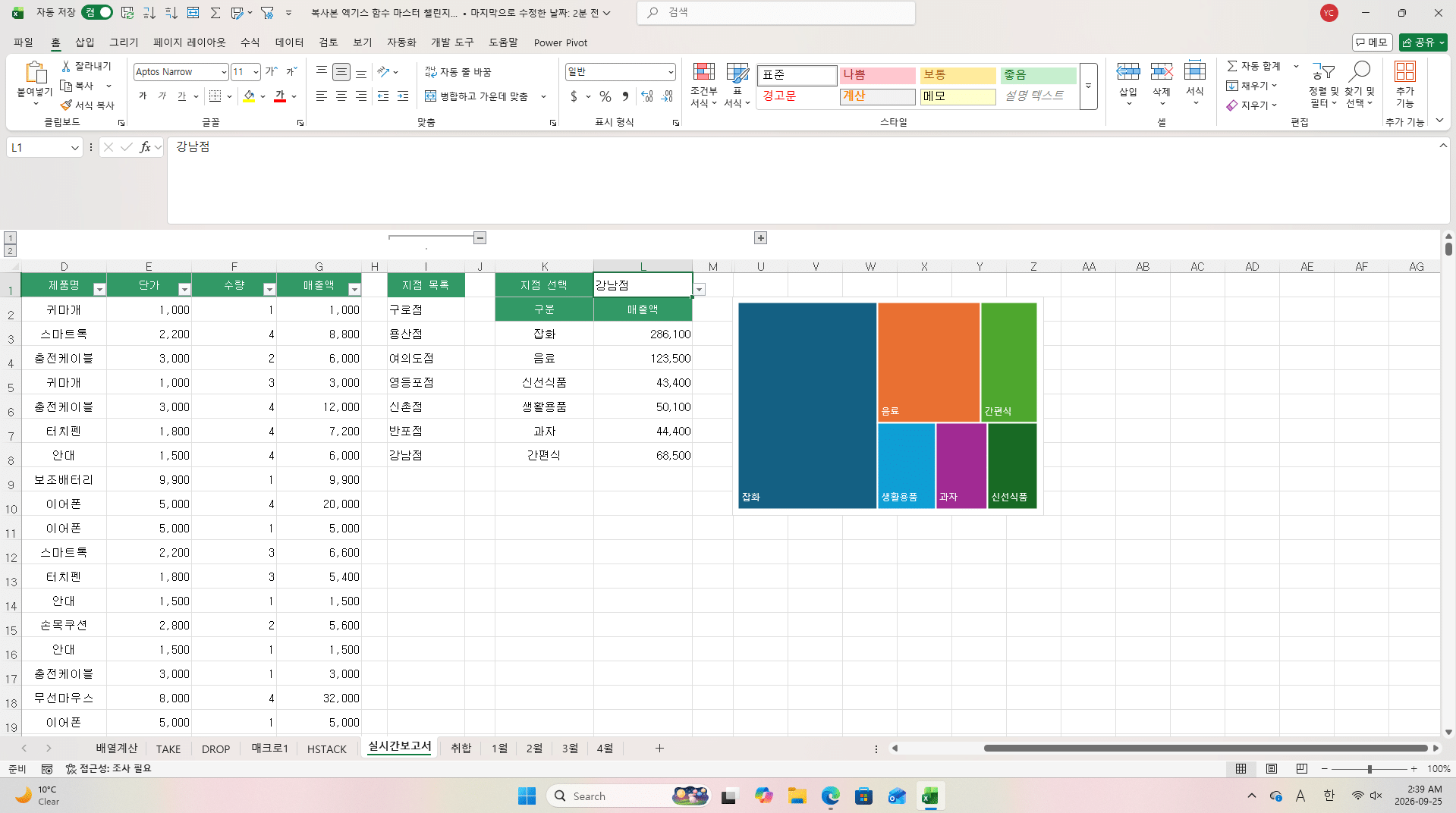The height and width of the screenshot is (813, 1456).
Task: Click the Insert Function fx icon
Action: [145, 147]
